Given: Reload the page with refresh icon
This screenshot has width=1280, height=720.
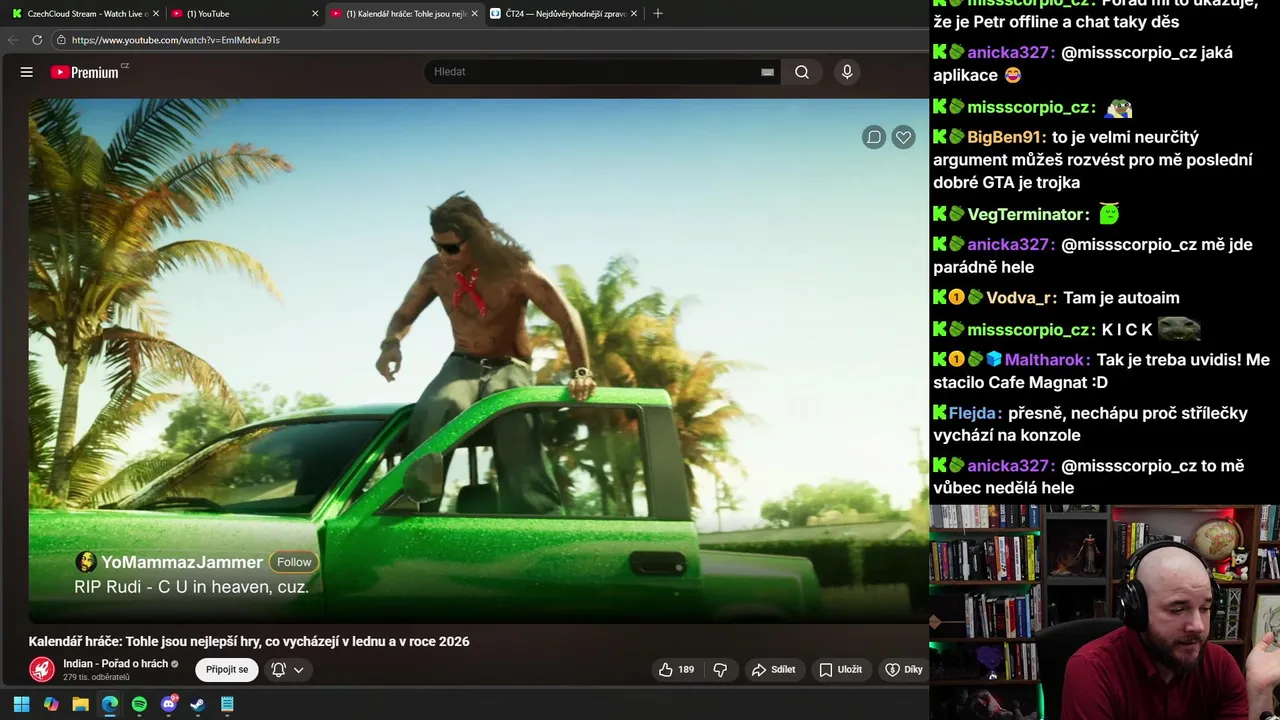Looking at the screenshot, I should [37, 40].
